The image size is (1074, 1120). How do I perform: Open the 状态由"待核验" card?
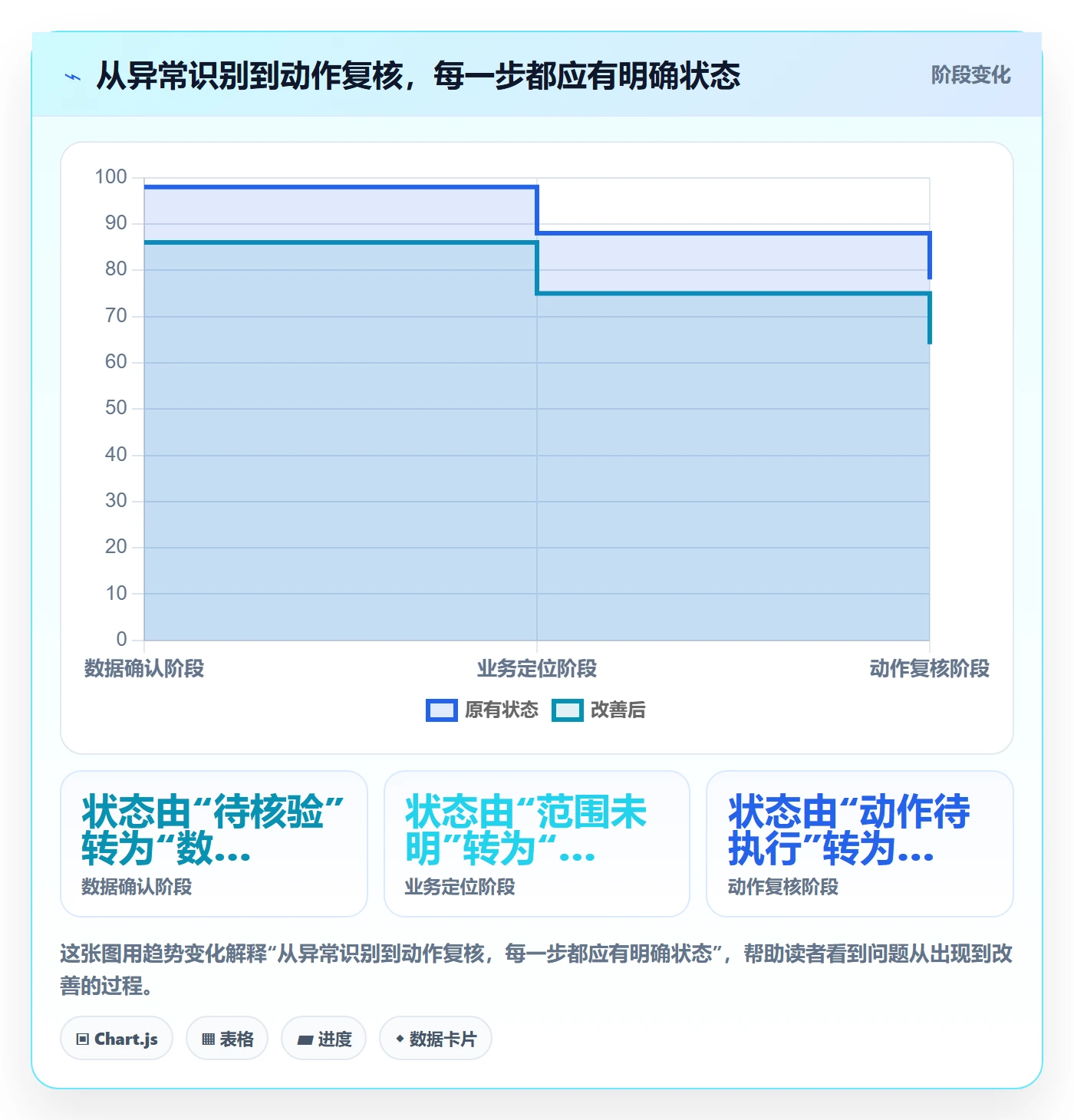click(x=214, y=844)
